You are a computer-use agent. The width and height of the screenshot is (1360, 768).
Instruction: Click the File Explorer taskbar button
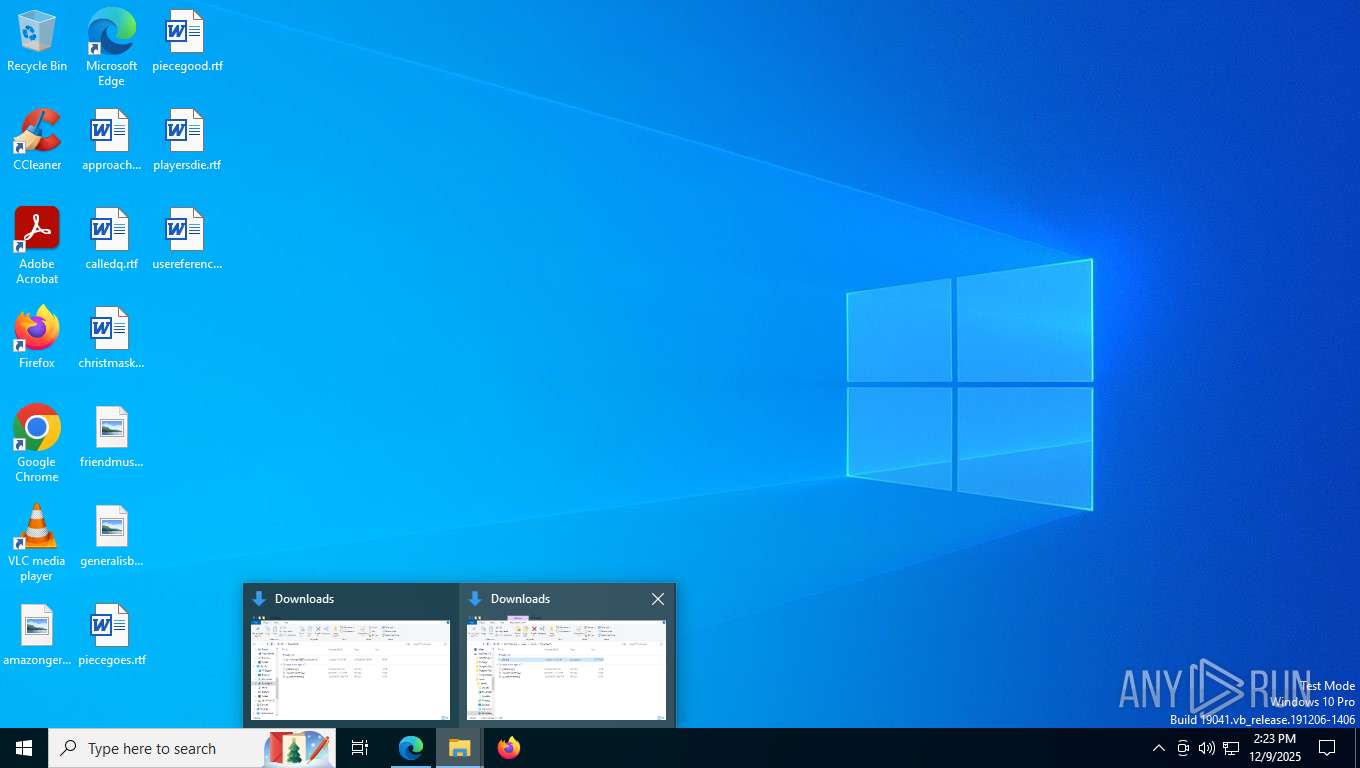tap(459, 748)
